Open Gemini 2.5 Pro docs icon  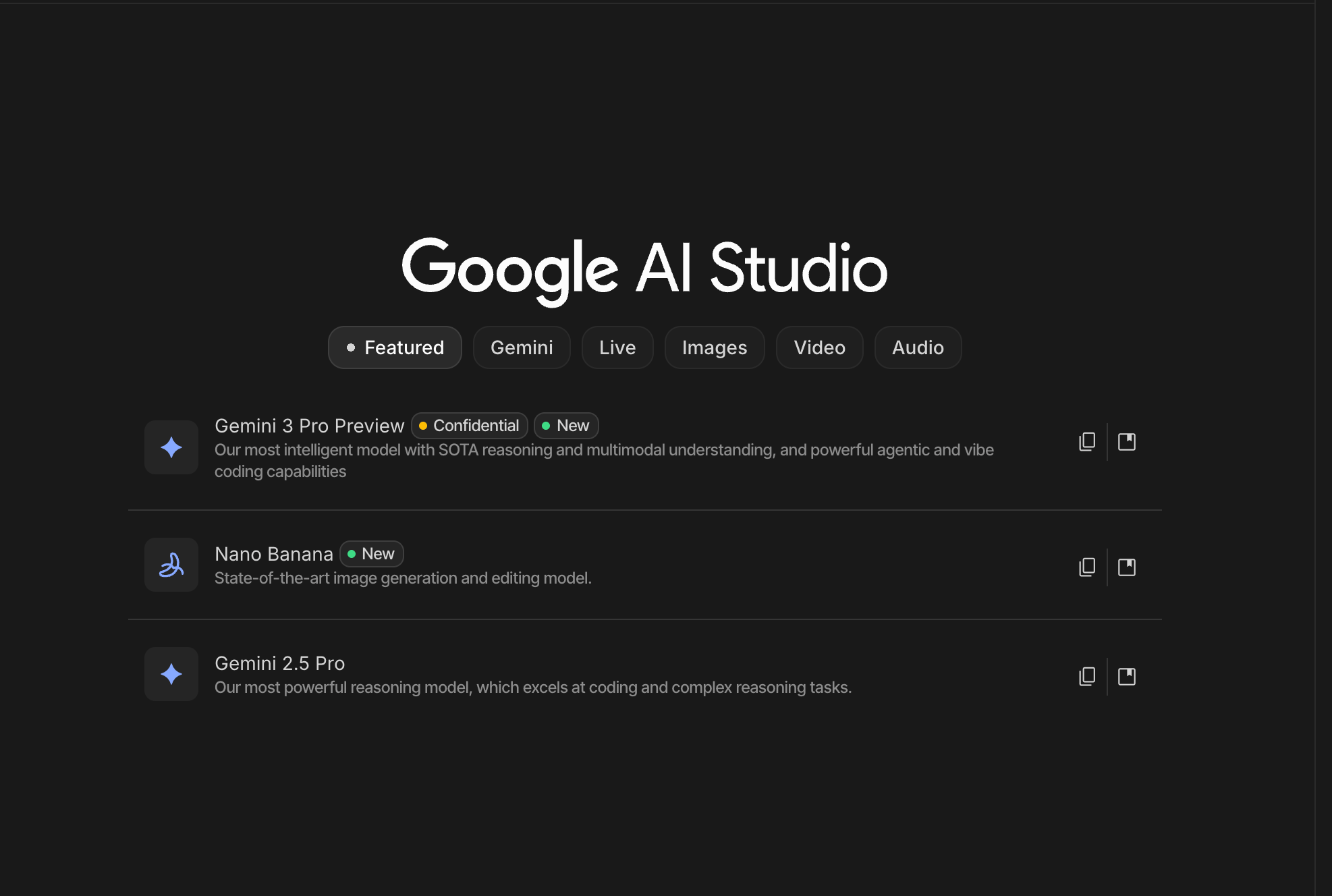click(1127, 677)
